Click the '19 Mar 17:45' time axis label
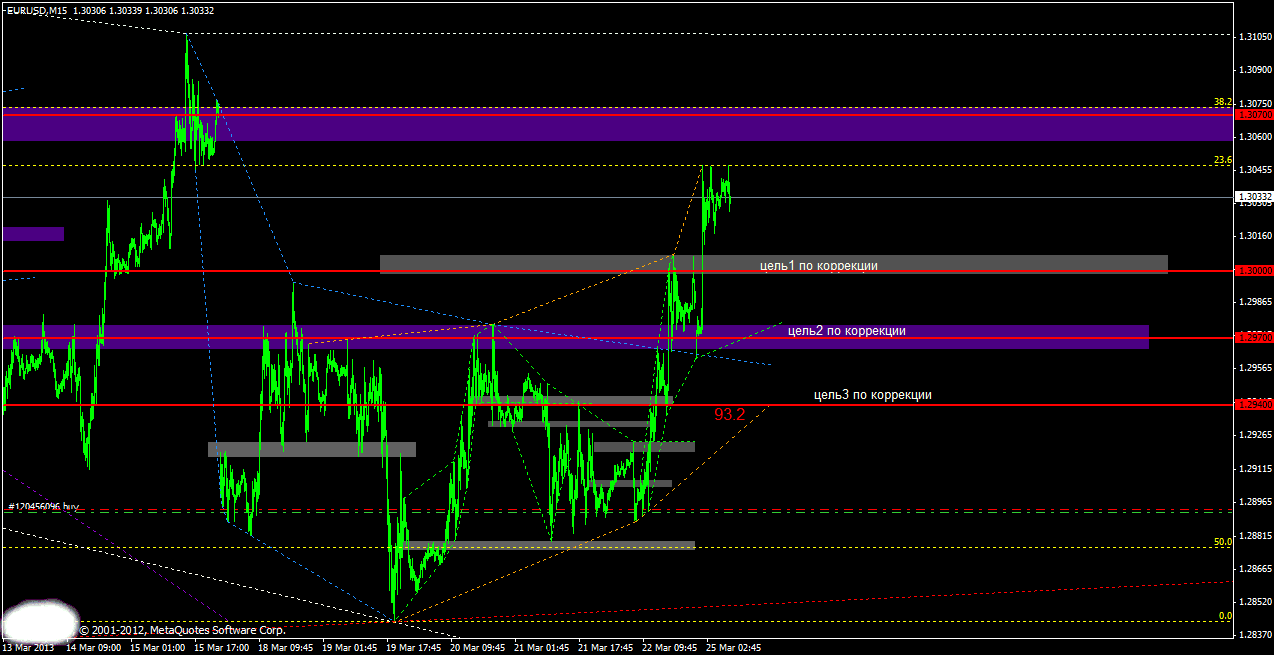This screenshot has height=655, width=1274. (414, 648)
